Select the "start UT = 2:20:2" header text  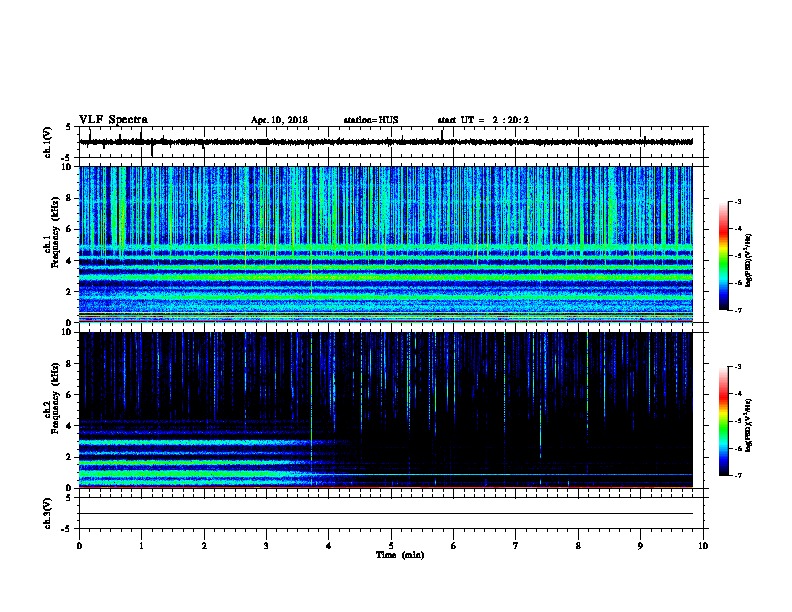point(483,120)
